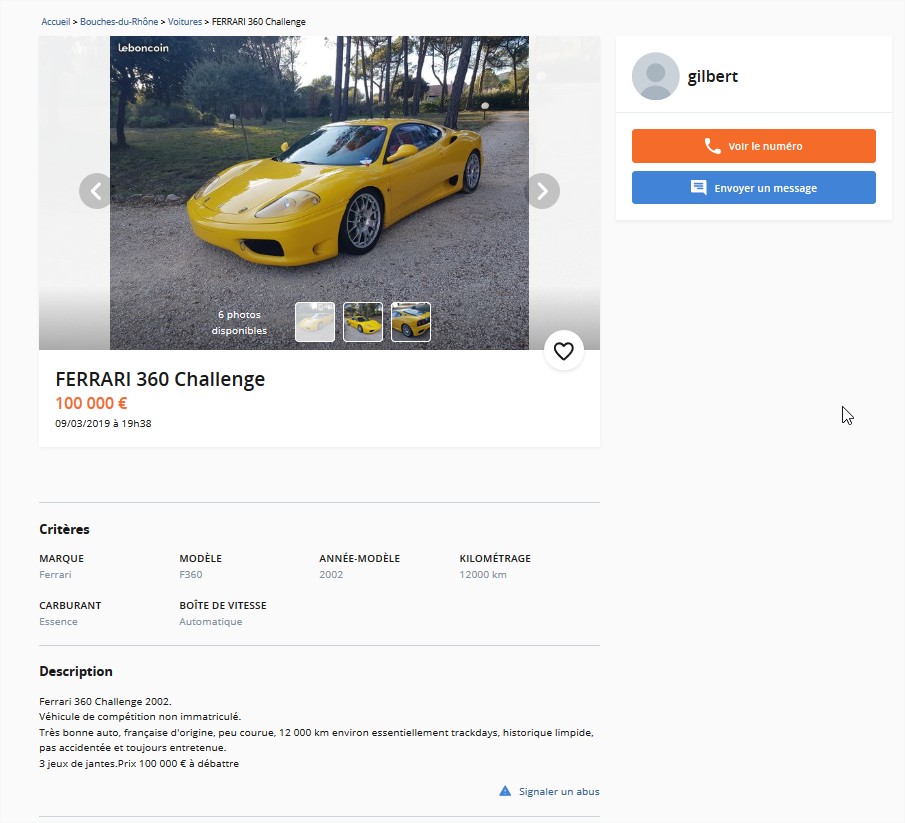Click 'MARQUE' label

tap(61, 558)
